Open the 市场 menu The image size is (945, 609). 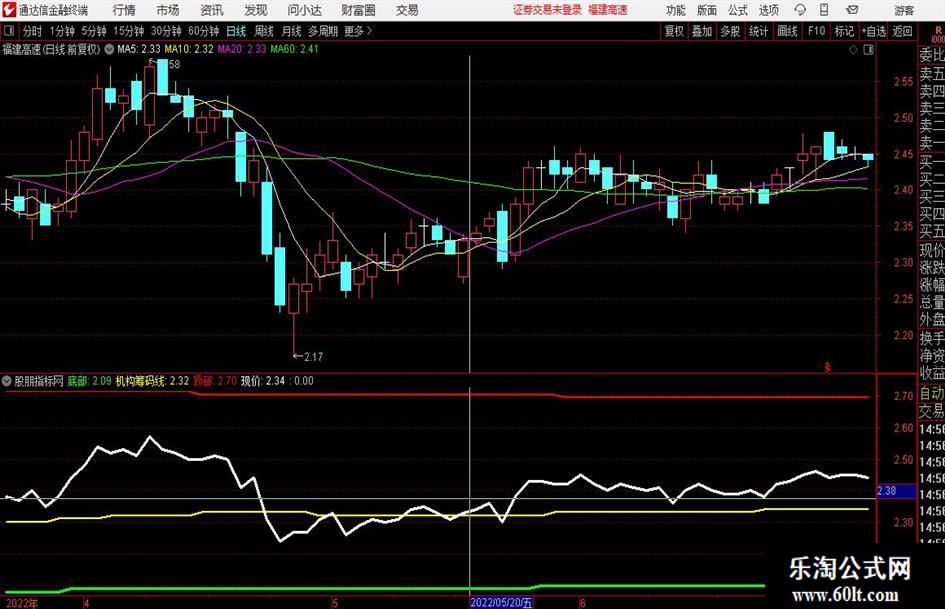click(168, 10)
